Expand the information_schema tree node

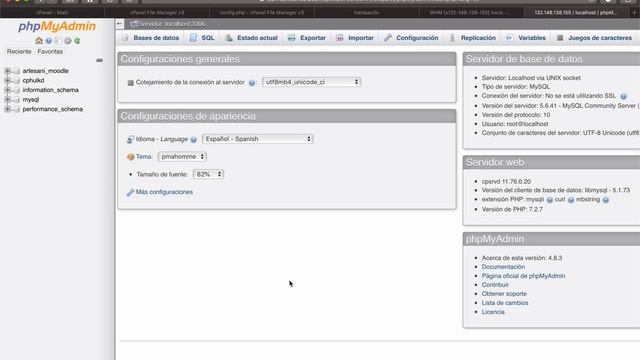click(7, 90)
